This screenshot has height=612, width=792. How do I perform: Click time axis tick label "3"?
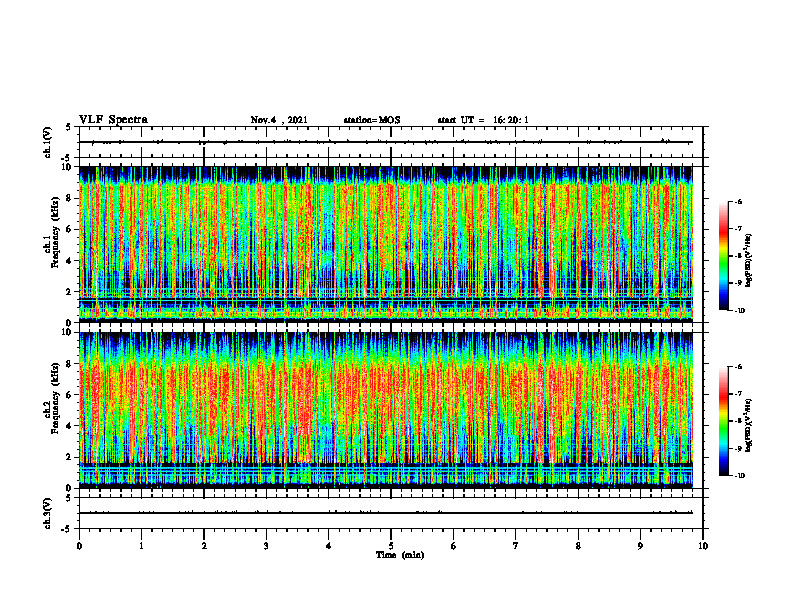click(x=266, y=546)
